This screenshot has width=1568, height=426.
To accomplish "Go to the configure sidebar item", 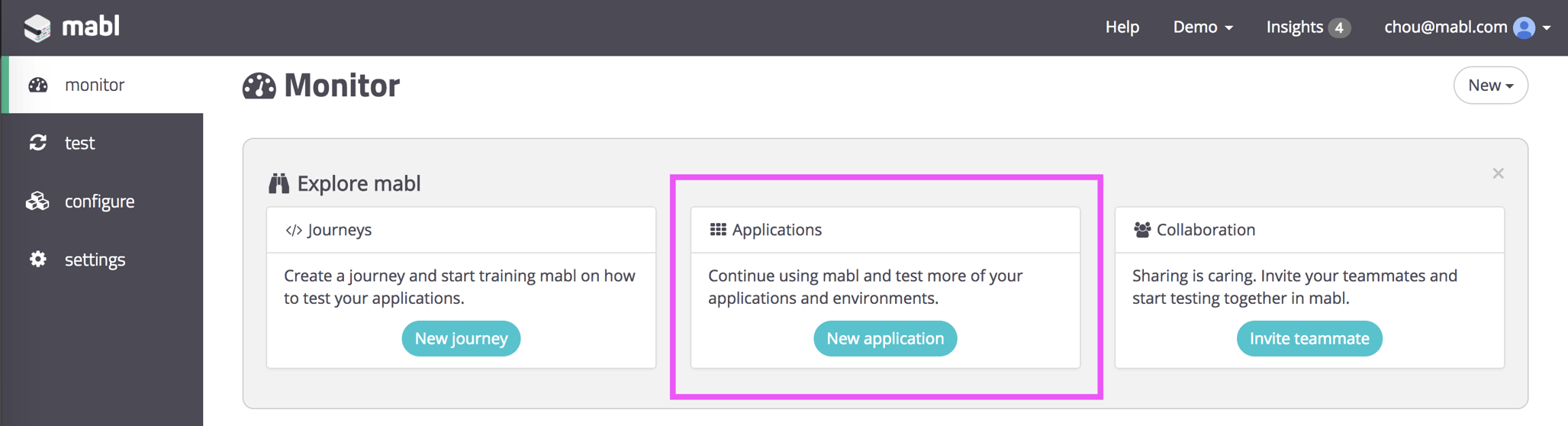I will (103, 201).
